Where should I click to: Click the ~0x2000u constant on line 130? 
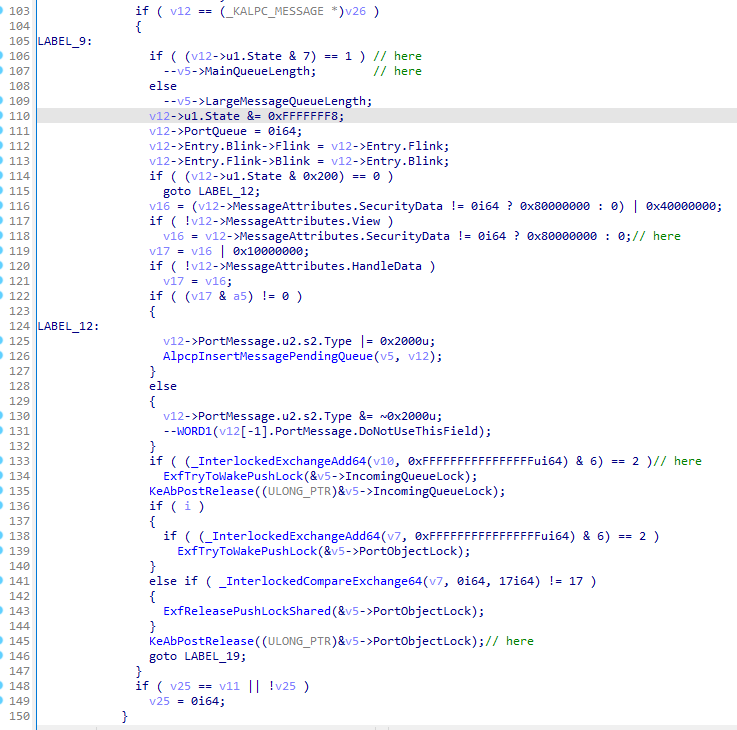(x=408, y=416)
